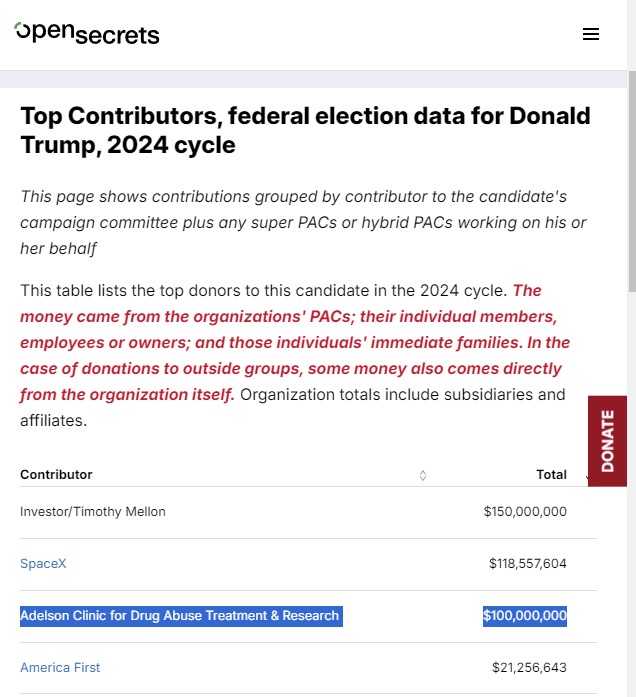Sort by the Total column header
Image resolution: width=636 pixels, height=697 pixels.
click(x=551, y=475)
